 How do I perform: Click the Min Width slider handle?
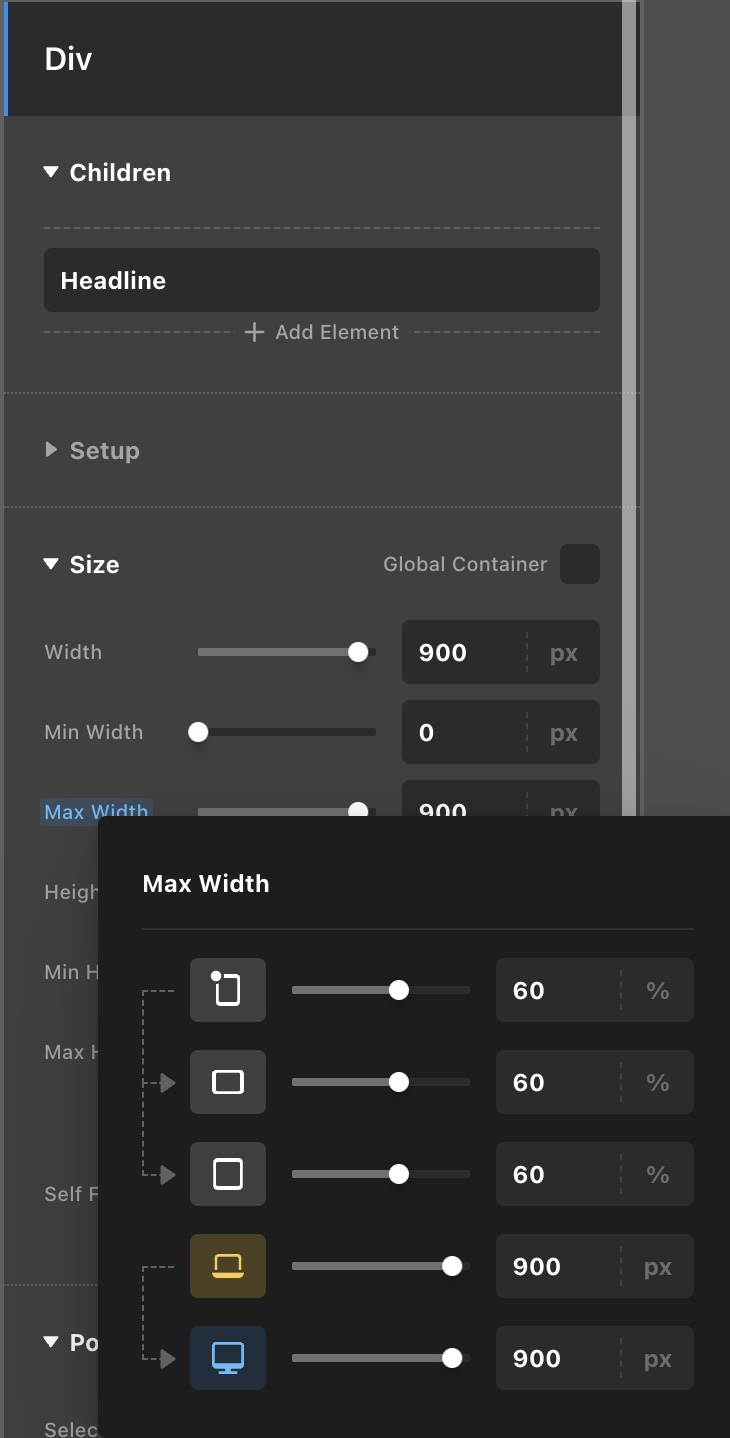pyautogui.click(x=198, y=732)
